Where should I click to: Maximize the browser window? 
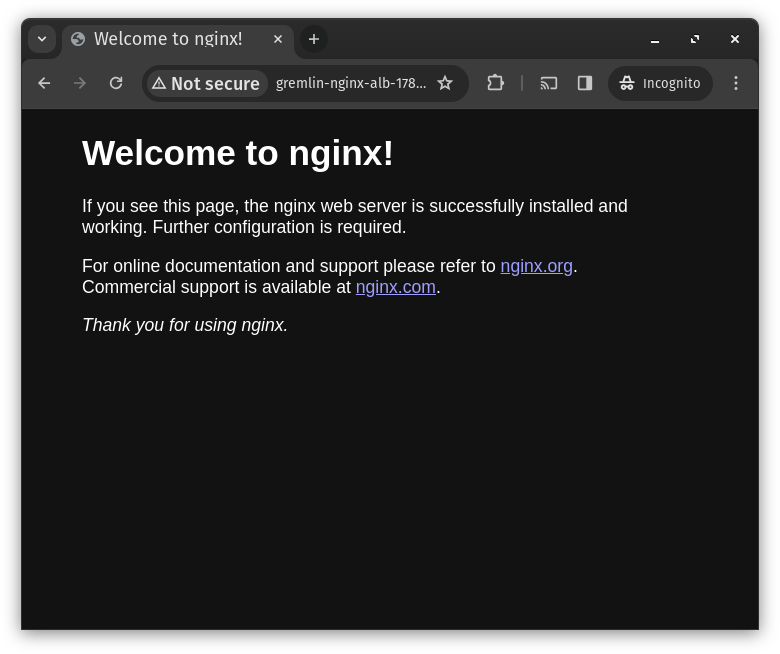(695, 39)
